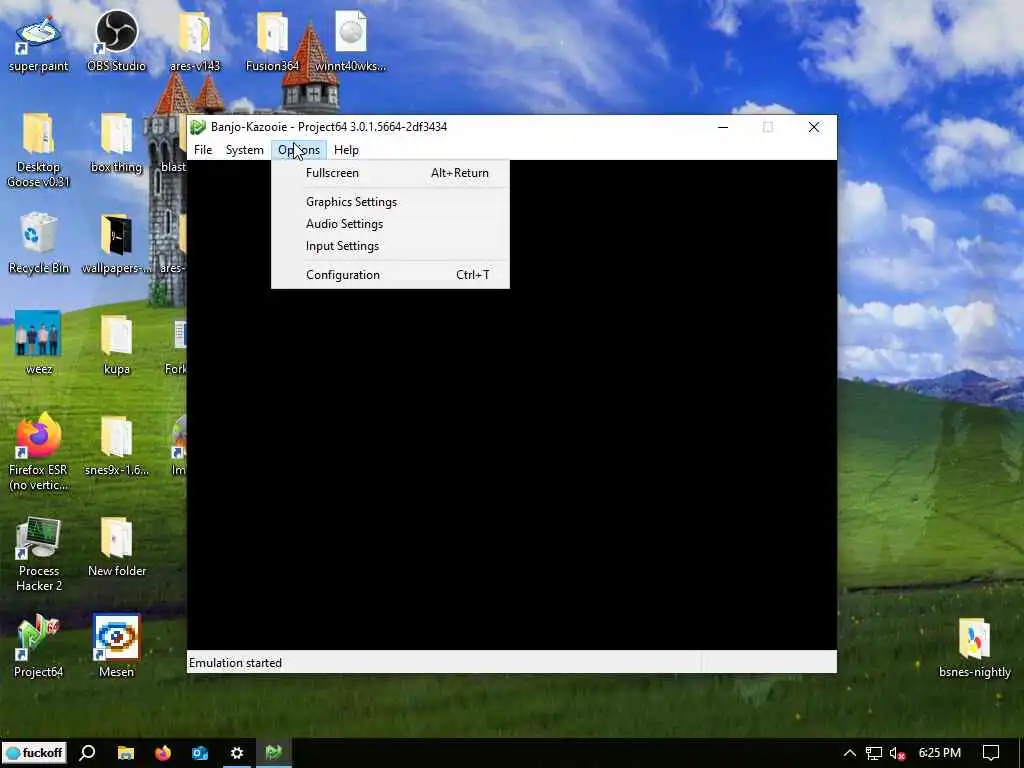
Task: Open the notification center icon
Action: click(x=991, y=753)
